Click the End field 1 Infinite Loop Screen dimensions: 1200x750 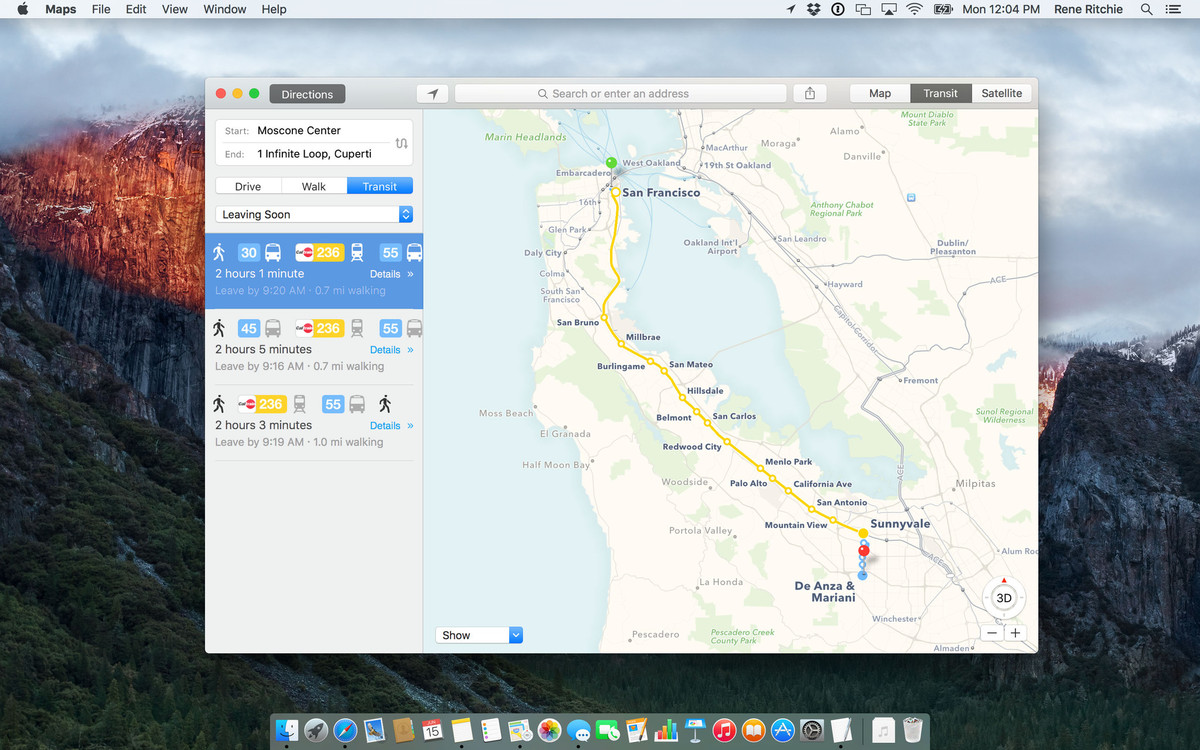point(305,154)
